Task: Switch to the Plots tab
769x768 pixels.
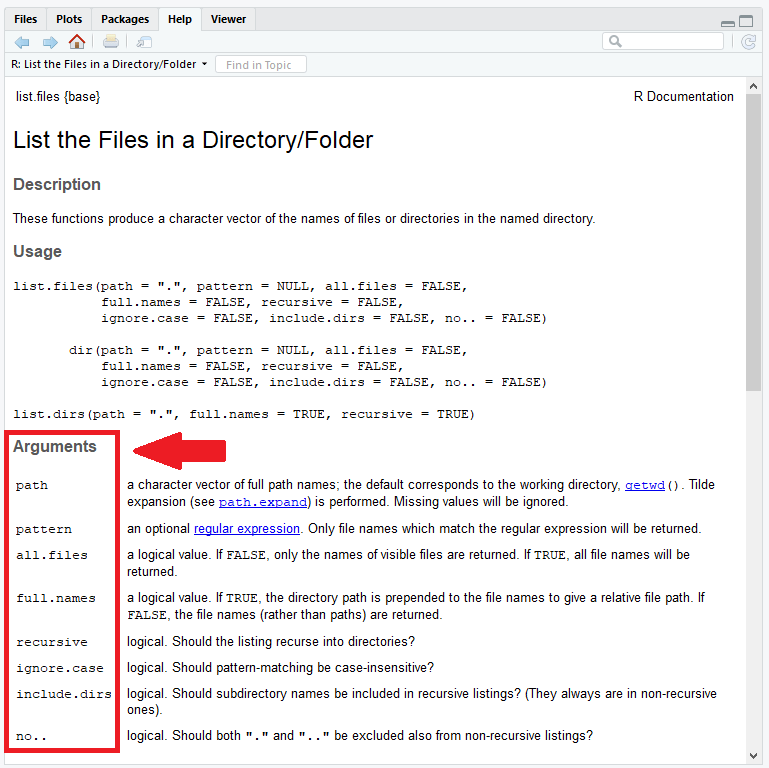Action: click(x=69, y=19)
